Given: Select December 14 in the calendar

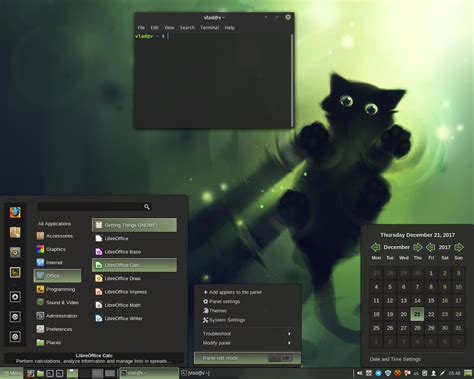Looking at the screenshot, I should 417,301.
